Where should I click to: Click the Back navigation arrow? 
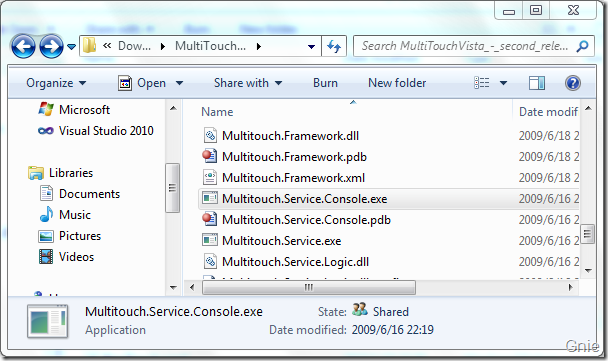(x=23, y=47)
